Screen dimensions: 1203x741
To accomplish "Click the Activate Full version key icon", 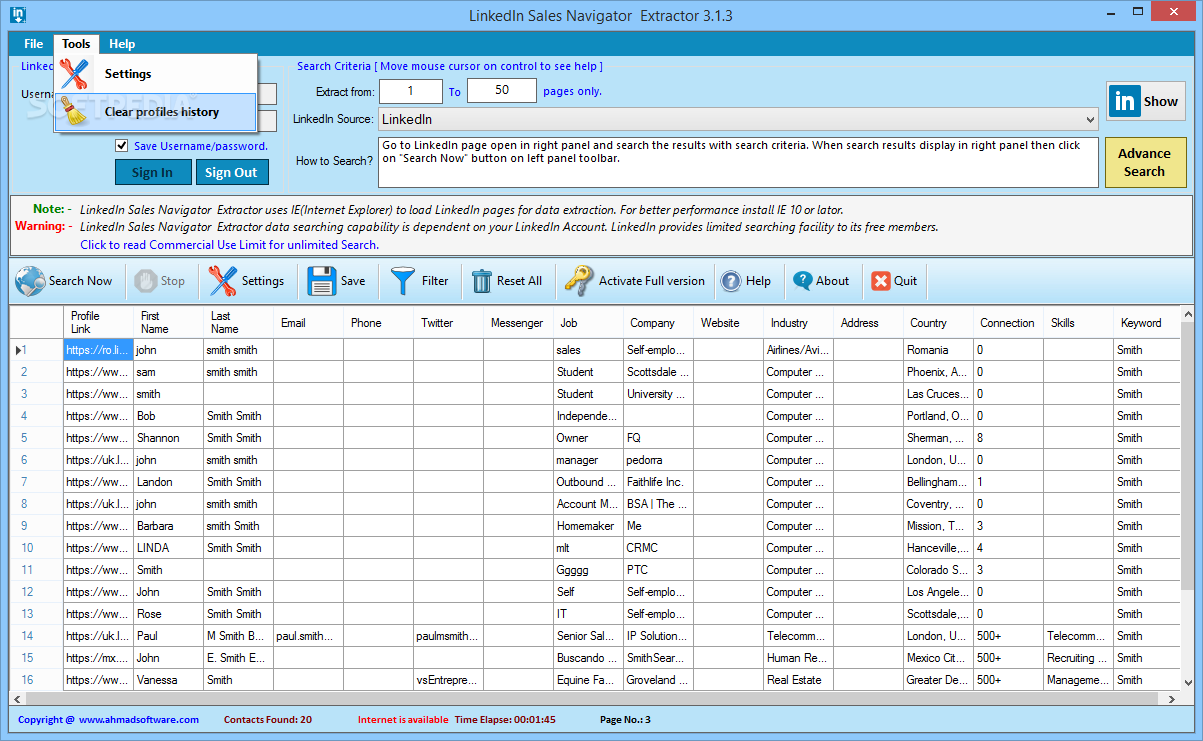I will pyautogui.click(x=579, y=281).
